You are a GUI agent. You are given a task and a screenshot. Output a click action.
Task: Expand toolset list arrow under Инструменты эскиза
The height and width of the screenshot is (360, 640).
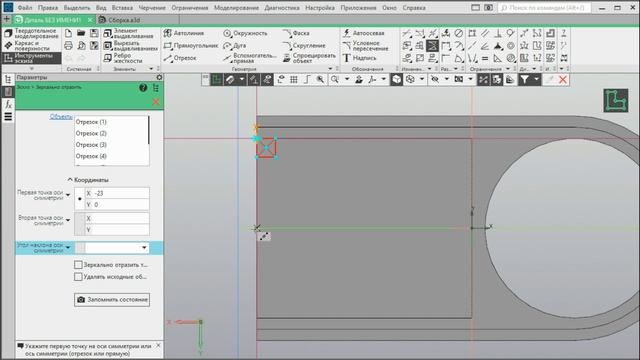[32, 69]
